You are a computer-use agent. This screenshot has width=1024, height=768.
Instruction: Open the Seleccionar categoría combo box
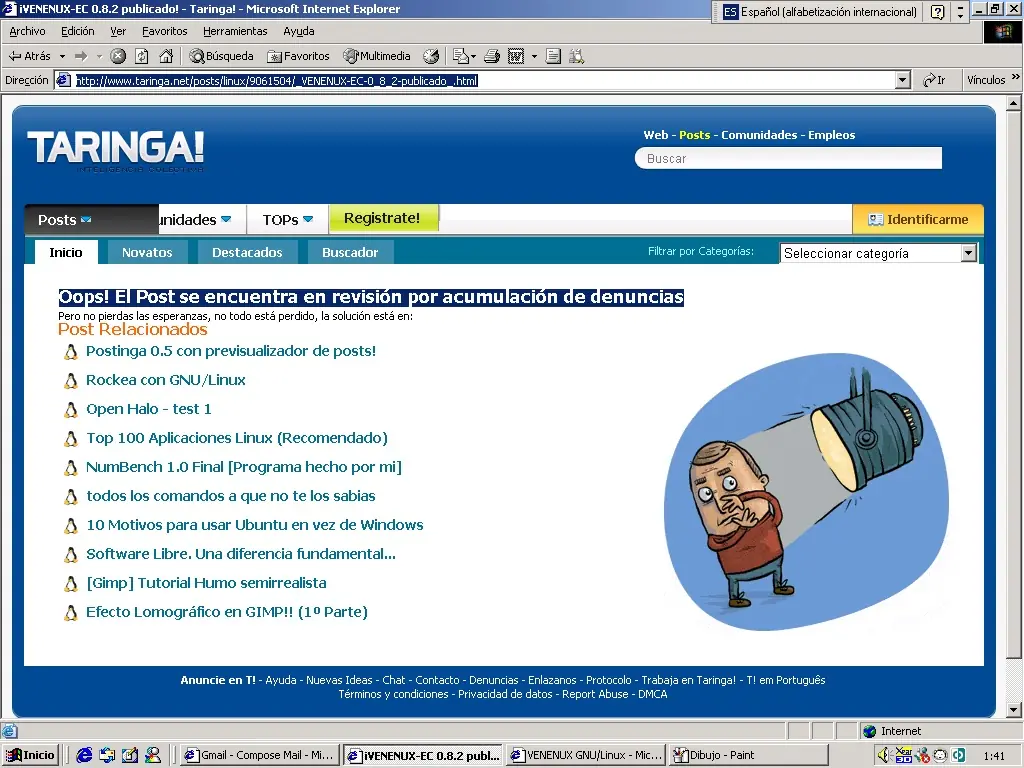878,253
